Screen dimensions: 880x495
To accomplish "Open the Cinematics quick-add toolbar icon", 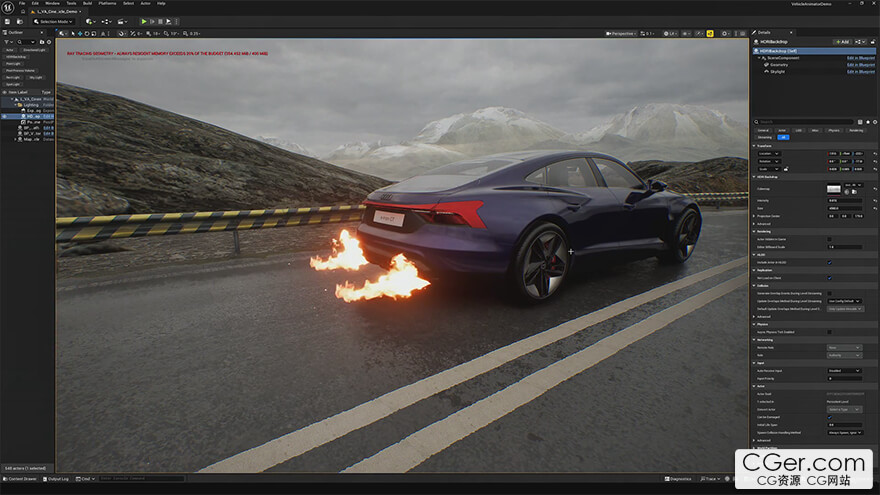I will tap(121, 21).
